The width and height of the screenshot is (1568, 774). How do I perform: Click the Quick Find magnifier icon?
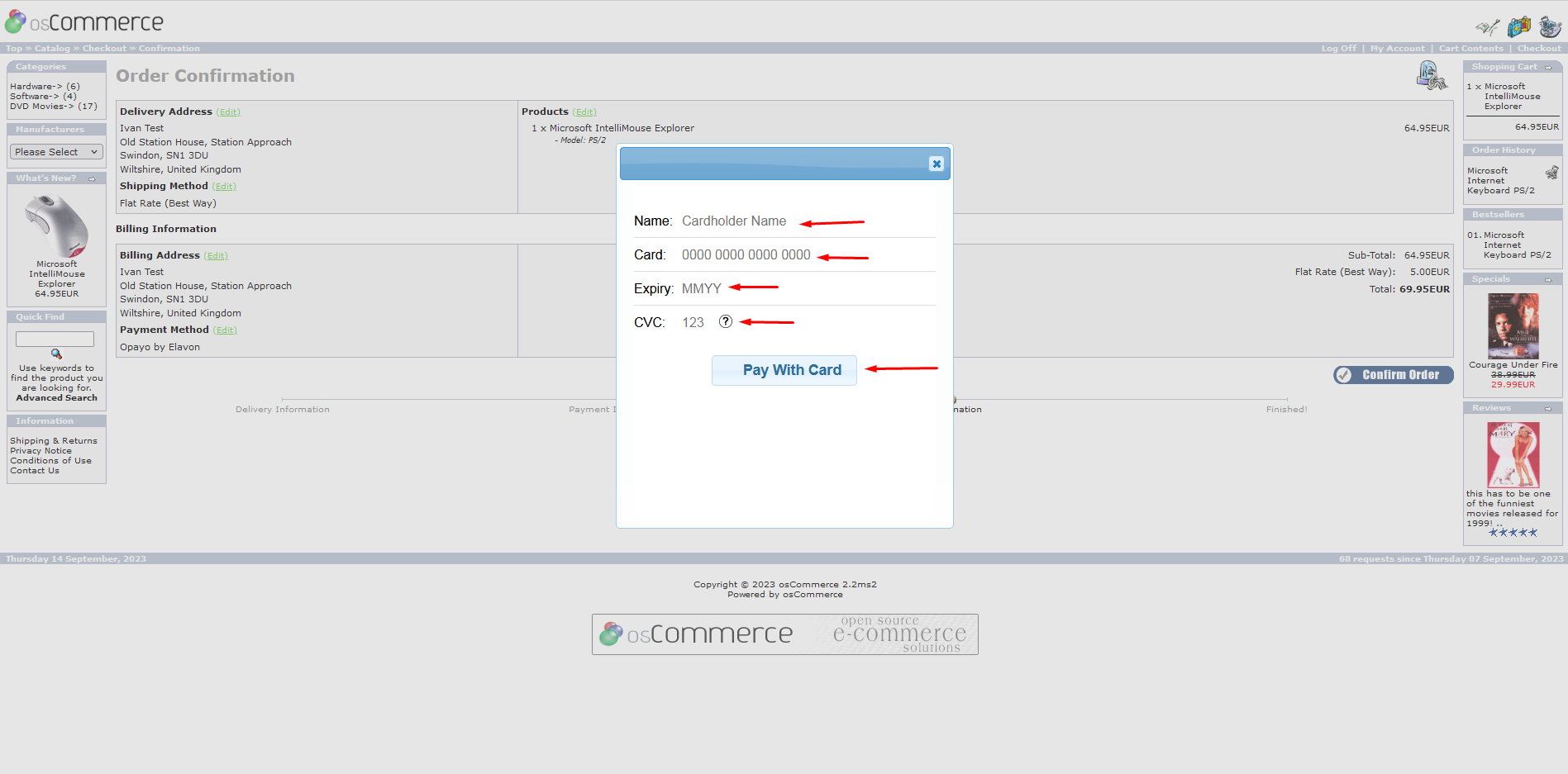pos(55,354)
